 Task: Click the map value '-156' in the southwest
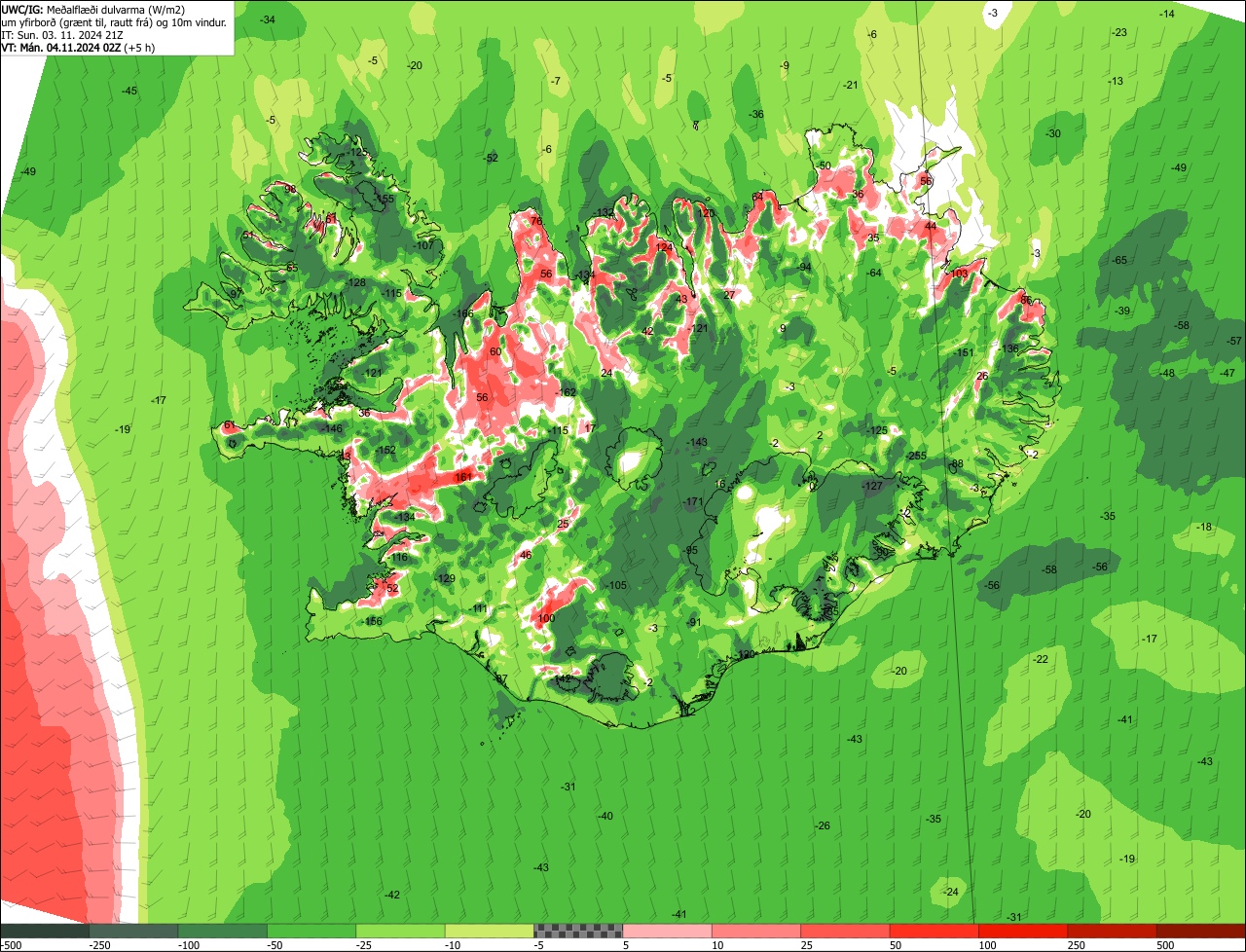372,621
